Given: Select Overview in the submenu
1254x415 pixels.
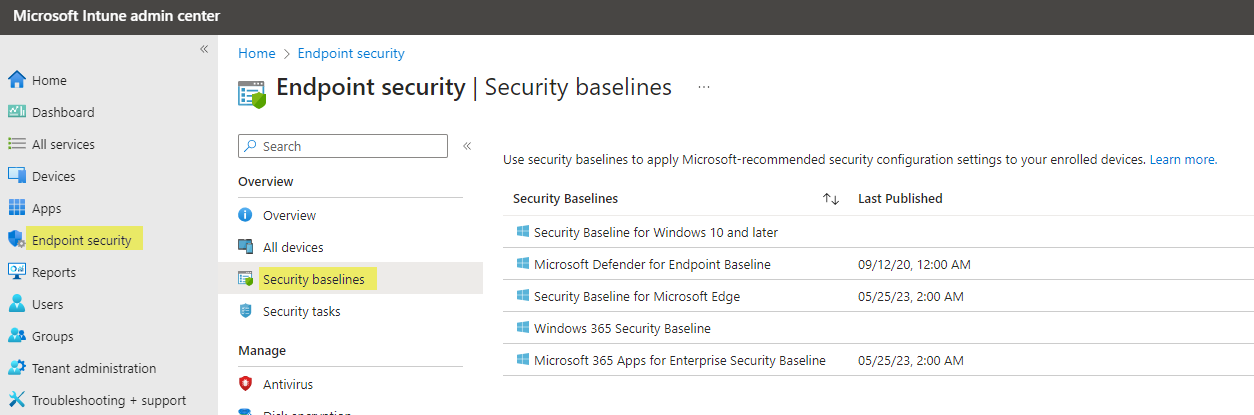Looking at the screenshot, I should click(x=289, y=215).
